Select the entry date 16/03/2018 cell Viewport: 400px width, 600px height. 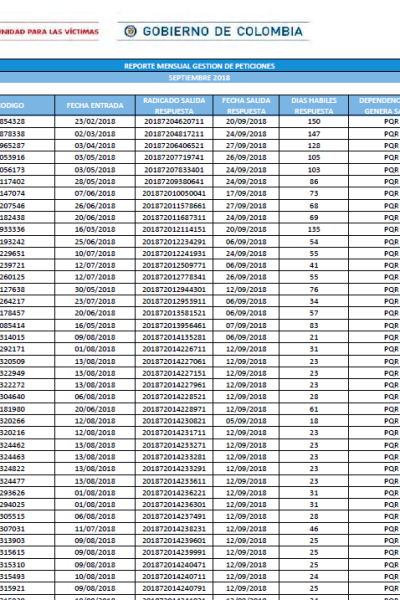pos(95,230)
